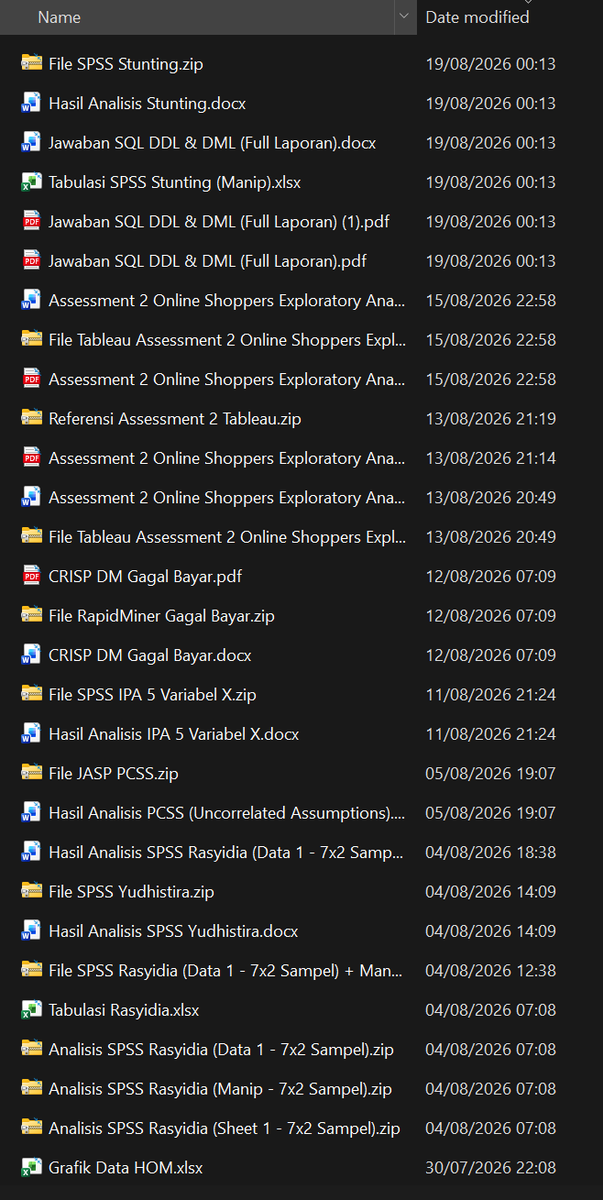Select file name Tabulasi Rasyidia.xlsx

[x=124, y=1010]
